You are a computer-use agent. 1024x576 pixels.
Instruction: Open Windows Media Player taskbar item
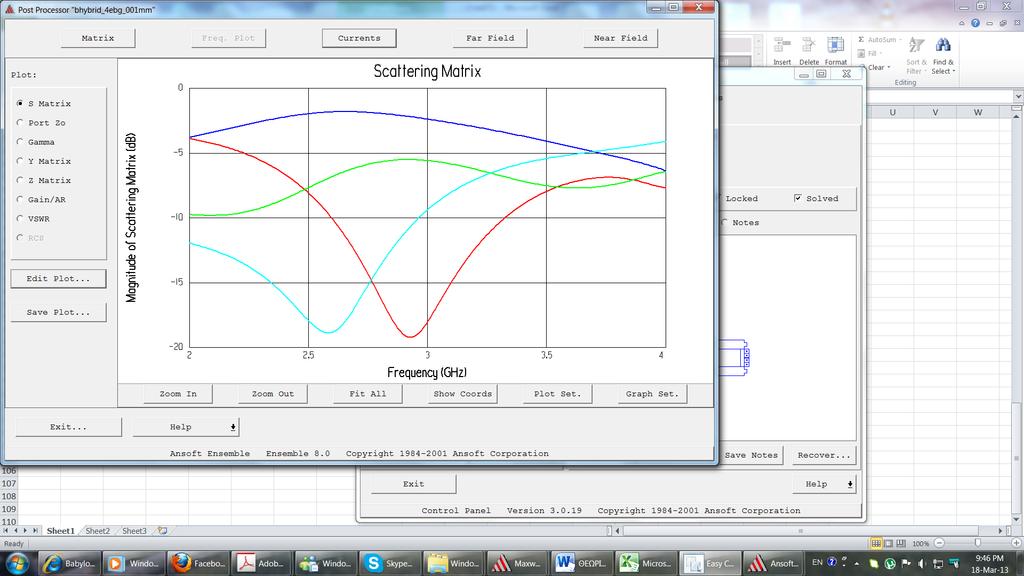133,563
